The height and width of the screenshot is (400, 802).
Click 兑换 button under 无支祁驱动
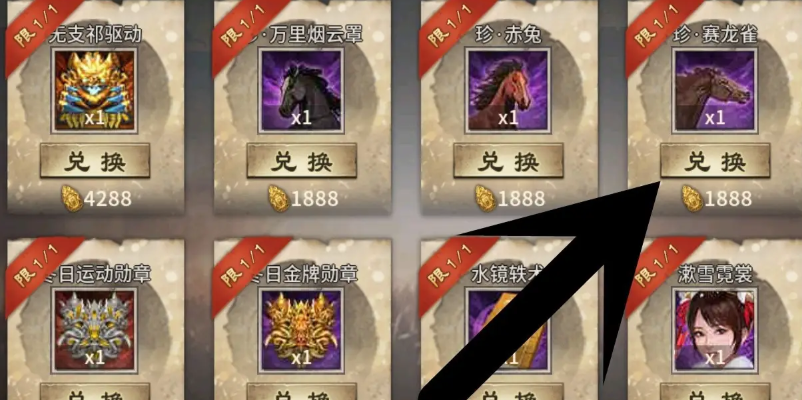[x=95, y=161]
